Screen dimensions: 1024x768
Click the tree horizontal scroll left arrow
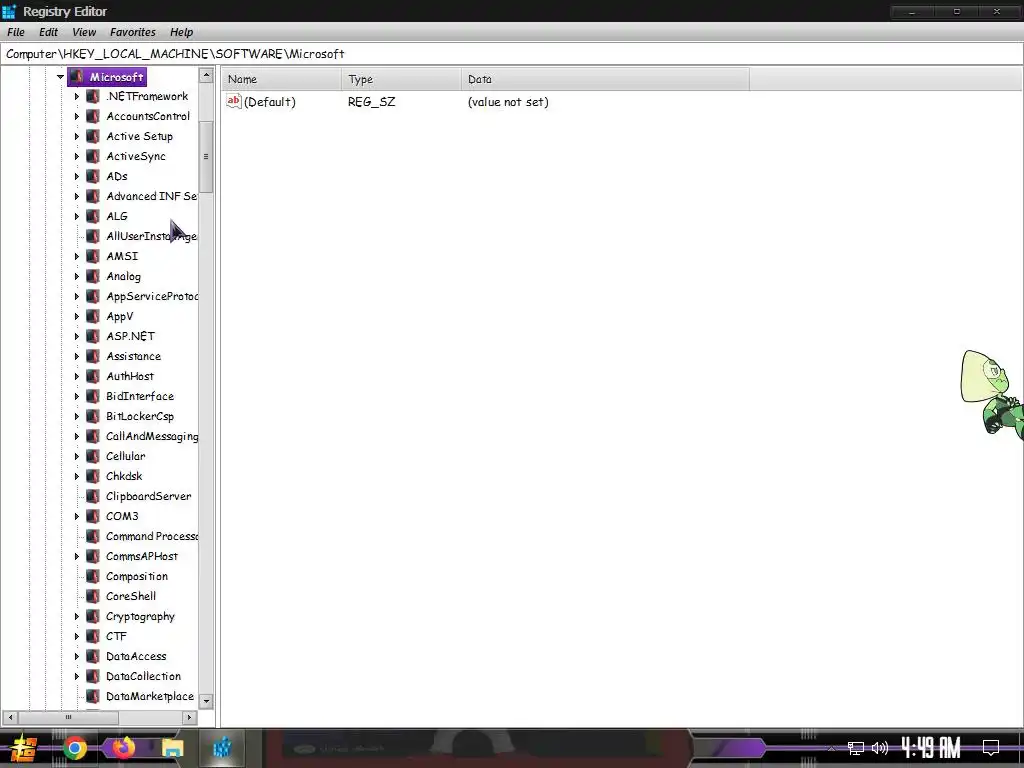point(10,718)
